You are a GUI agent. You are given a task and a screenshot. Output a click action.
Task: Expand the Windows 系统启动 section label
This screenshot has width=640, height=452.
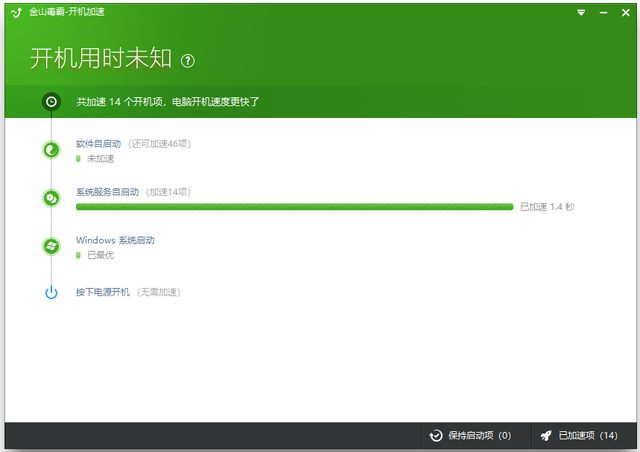tap(115, 240)
